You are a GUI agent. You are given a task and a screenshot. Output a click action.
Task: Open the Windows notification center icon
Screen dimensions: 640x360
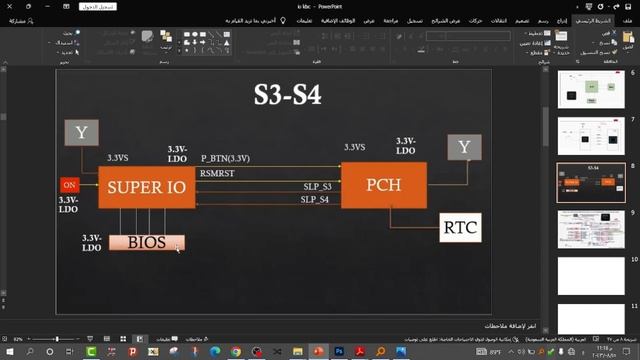(627, 351)
